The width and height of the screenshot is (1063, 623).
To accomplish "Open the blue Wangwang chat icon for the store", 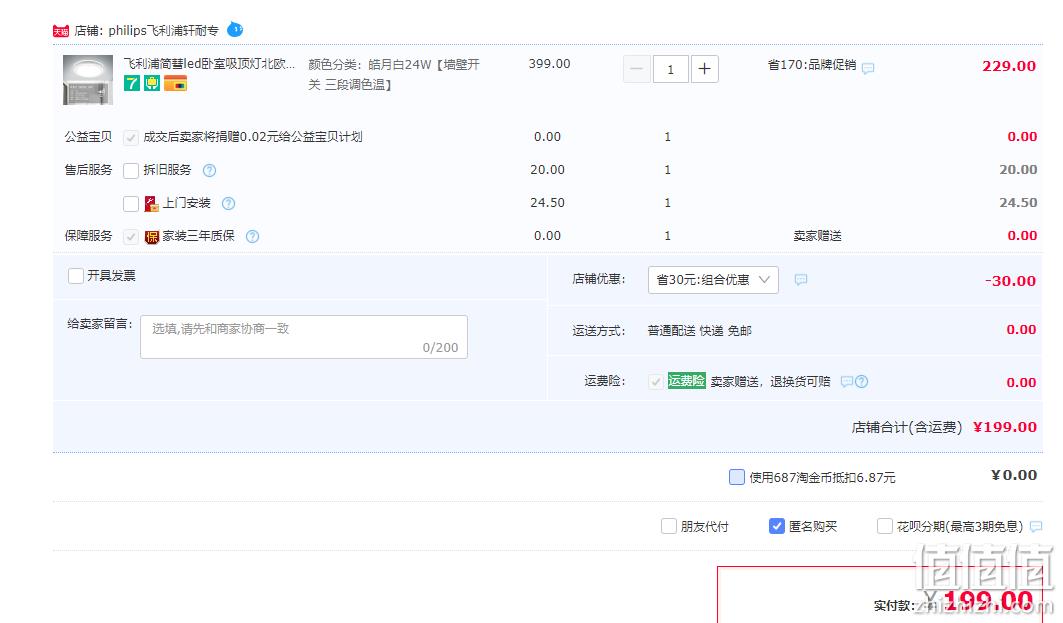I will (235, 30).
